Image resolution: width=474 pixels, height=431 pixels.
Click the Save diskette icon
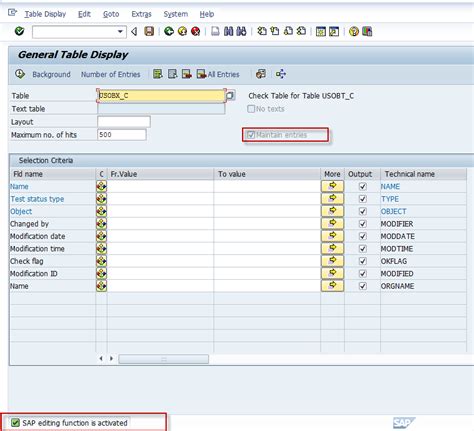pyautogui.click(x=149, y=31)
